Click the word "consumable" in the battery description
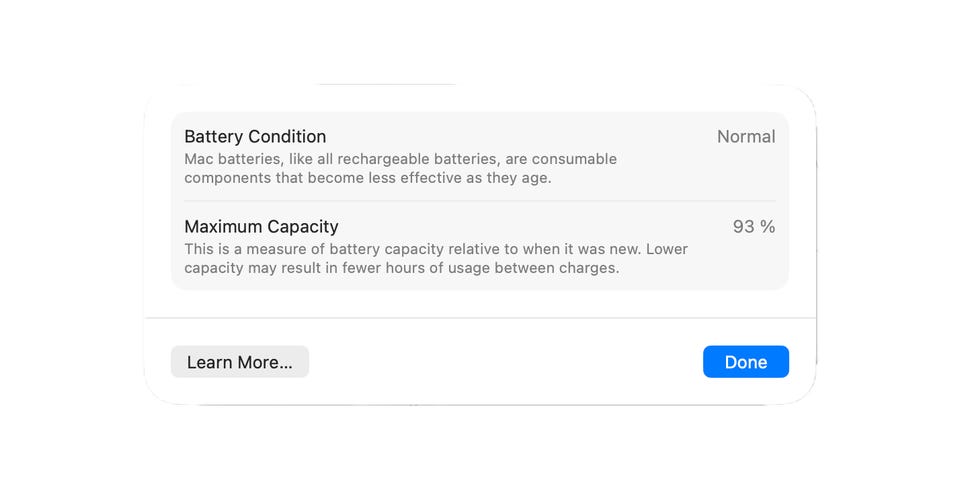Viewport: 960px width, 484px height. [x=574, y=159]
